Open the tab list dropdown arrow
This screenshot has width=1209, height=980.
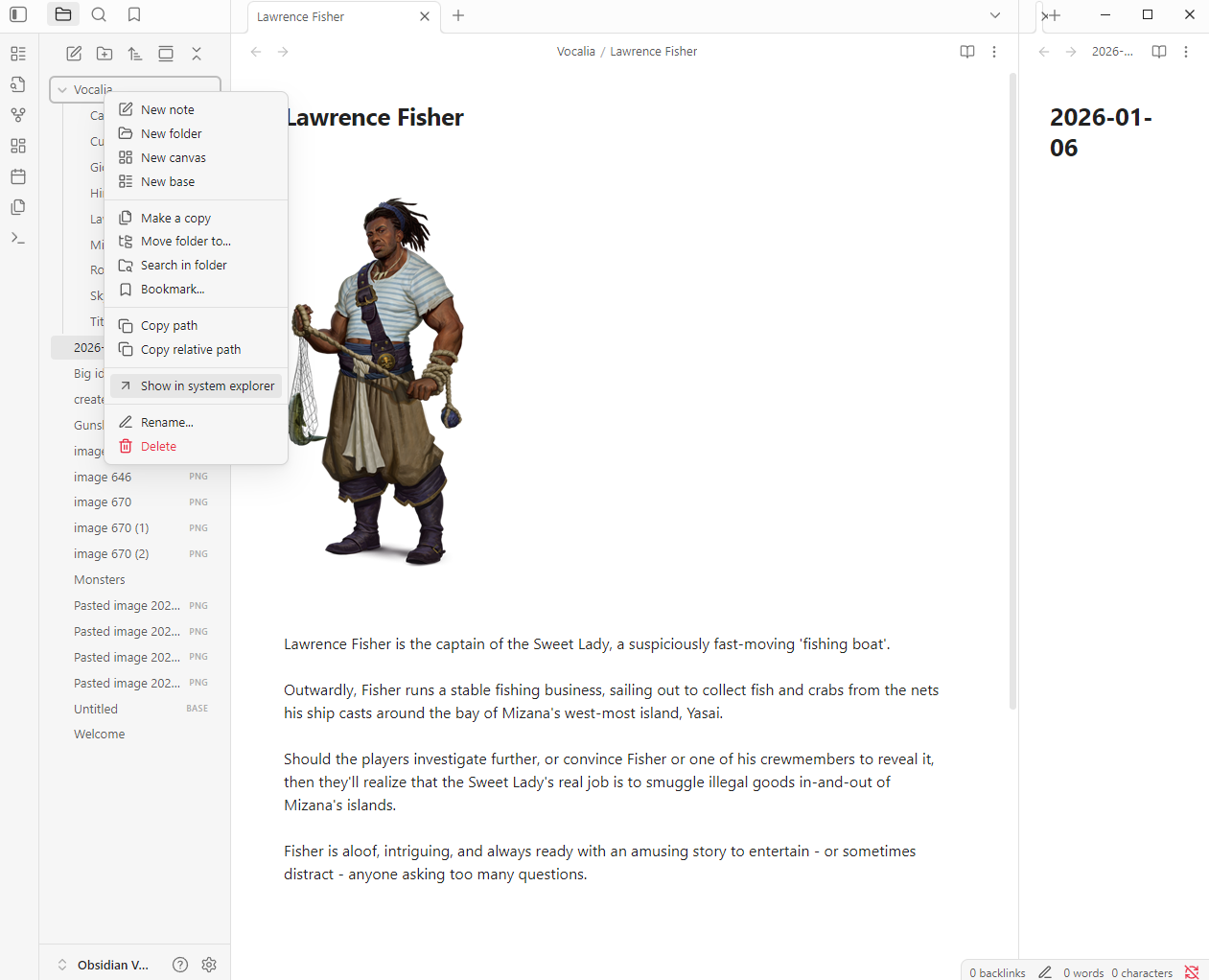[x=994, y=15]
